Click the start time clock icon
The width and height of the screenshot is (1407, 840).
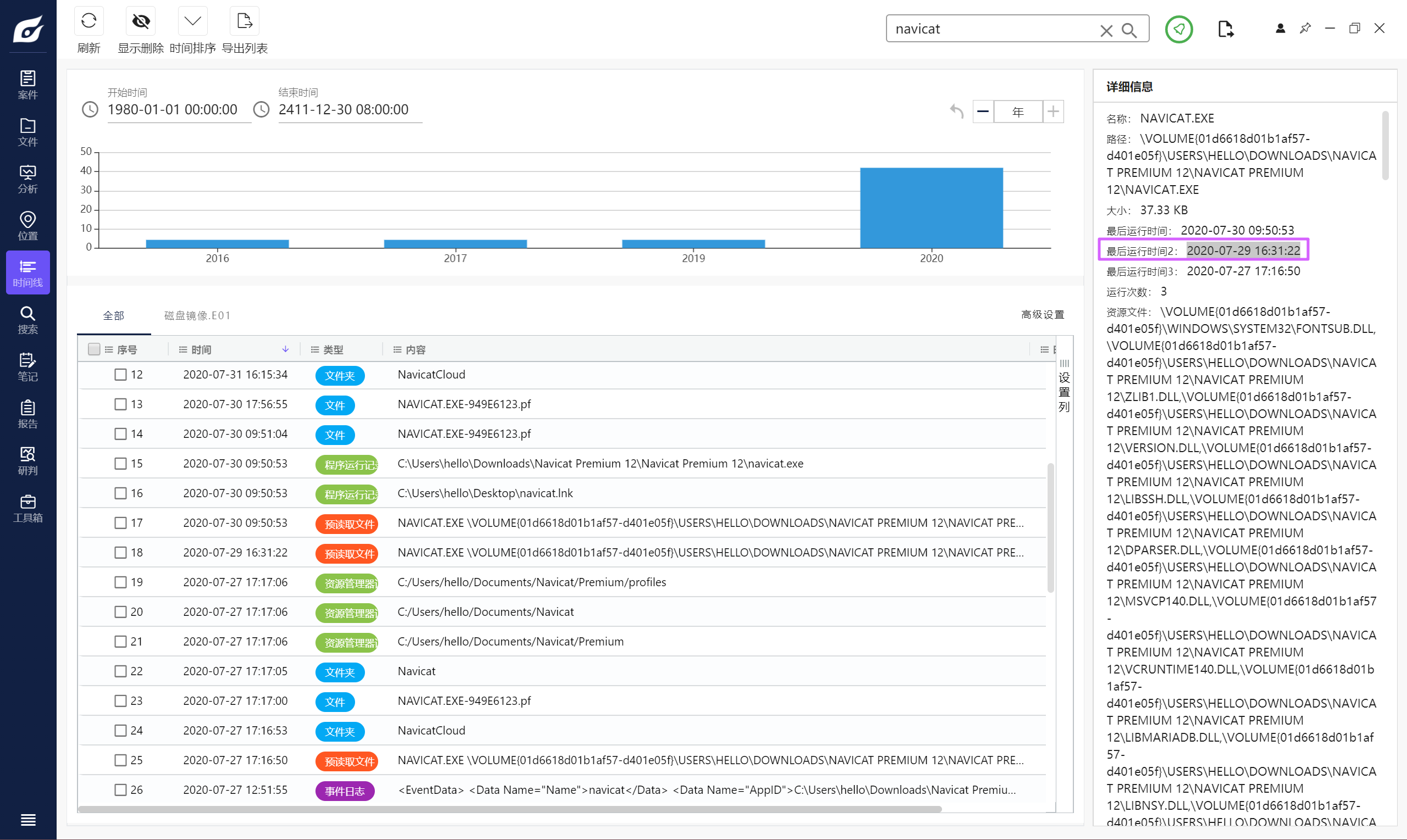click(90, 109)
